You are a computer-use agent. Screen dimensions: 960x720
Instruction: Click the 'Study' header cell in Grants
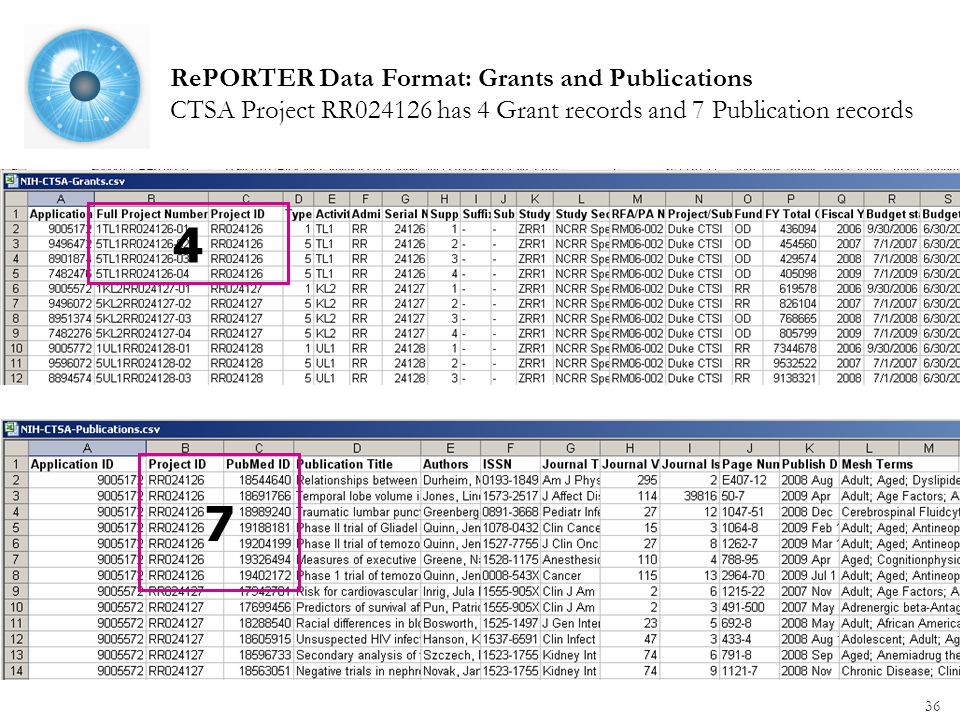534,214
